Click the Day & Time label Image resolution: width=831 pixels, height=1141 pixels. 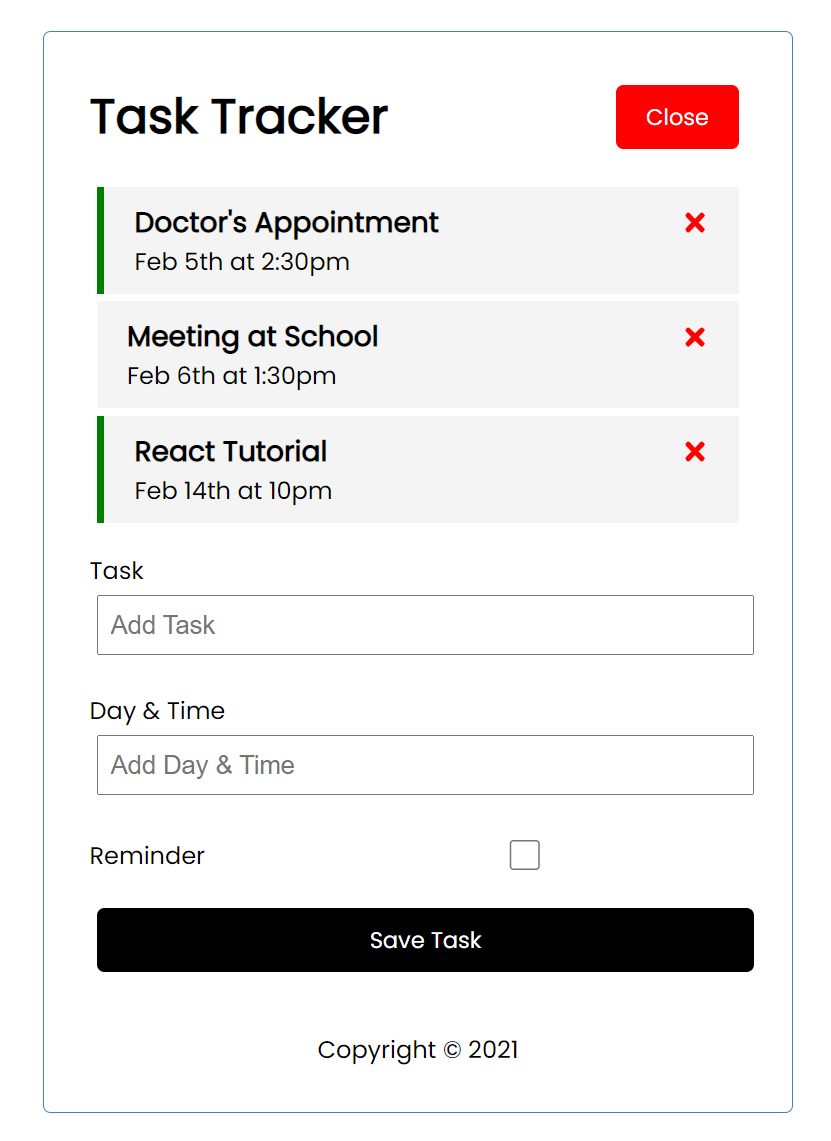pos(157,711)
